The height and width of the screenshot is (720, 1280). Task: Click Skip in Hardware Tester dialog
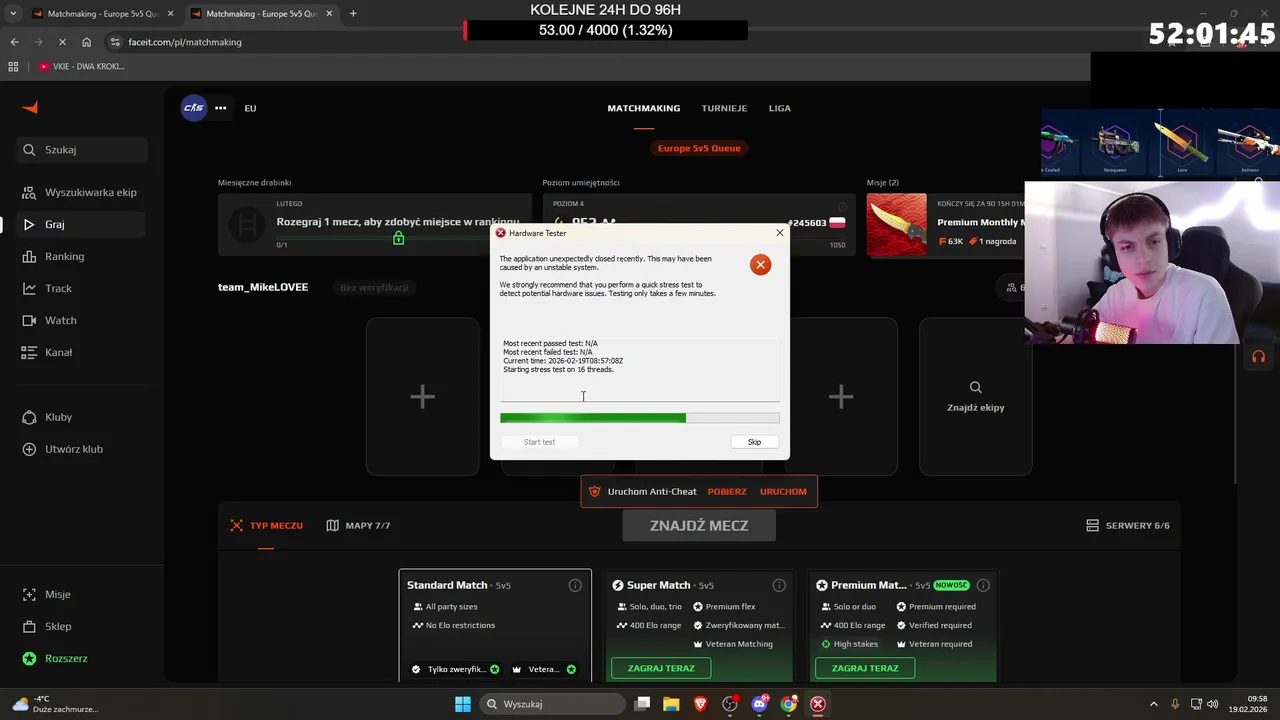pyautogui.click(x=754, y=442)
